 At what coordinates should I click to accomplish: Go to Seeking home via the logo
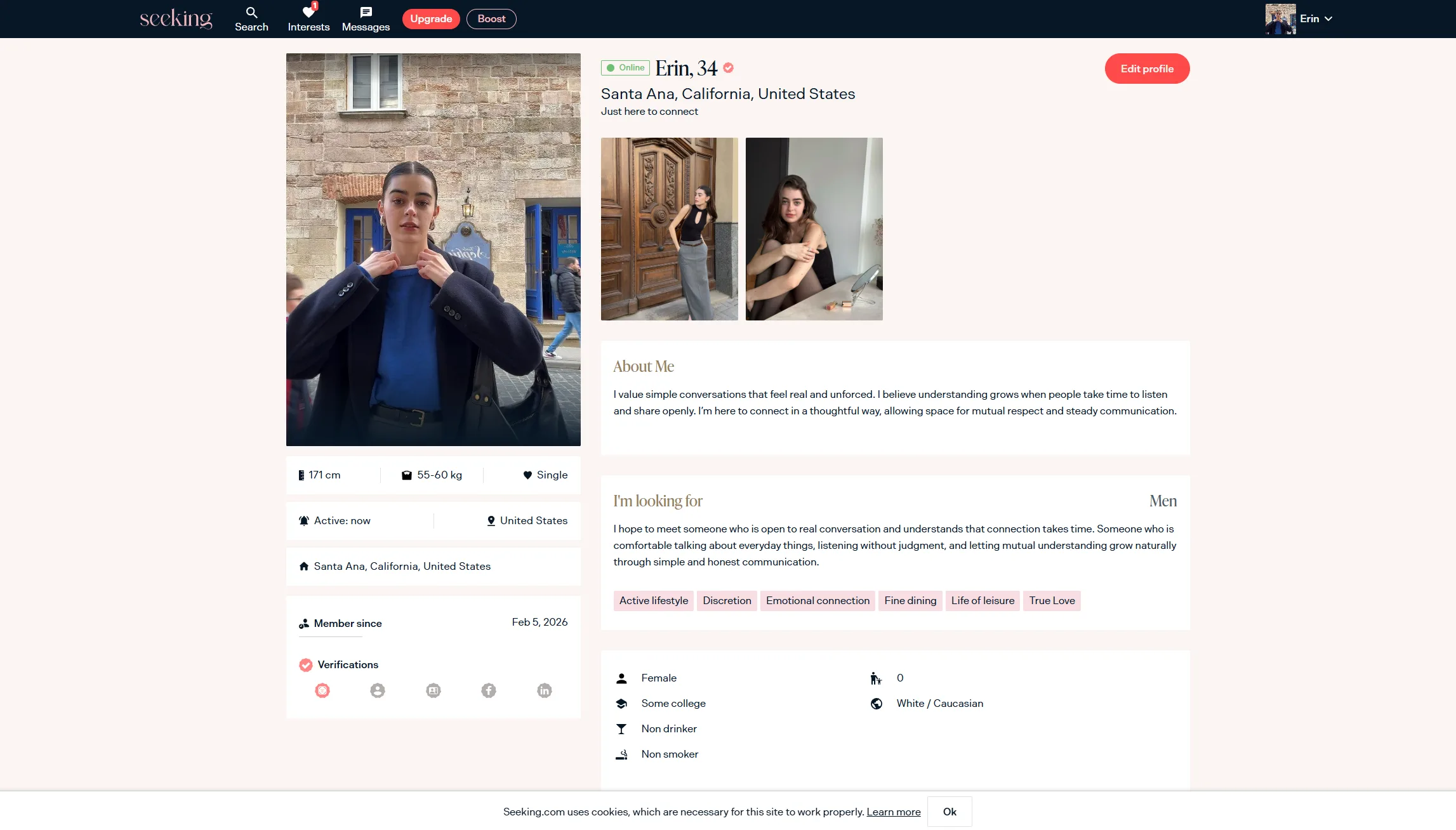[x=176, y=18]
